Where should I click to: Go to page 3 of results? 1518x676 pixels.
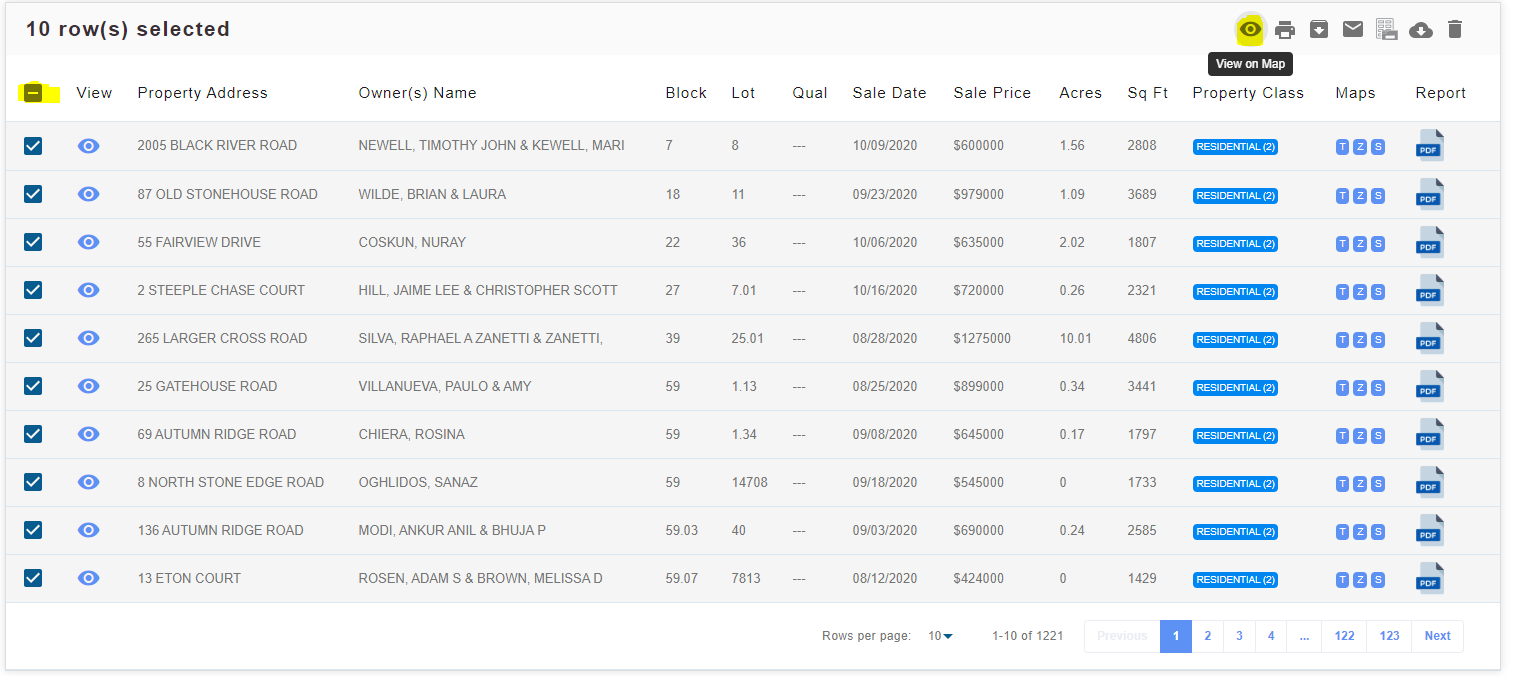1239,636
